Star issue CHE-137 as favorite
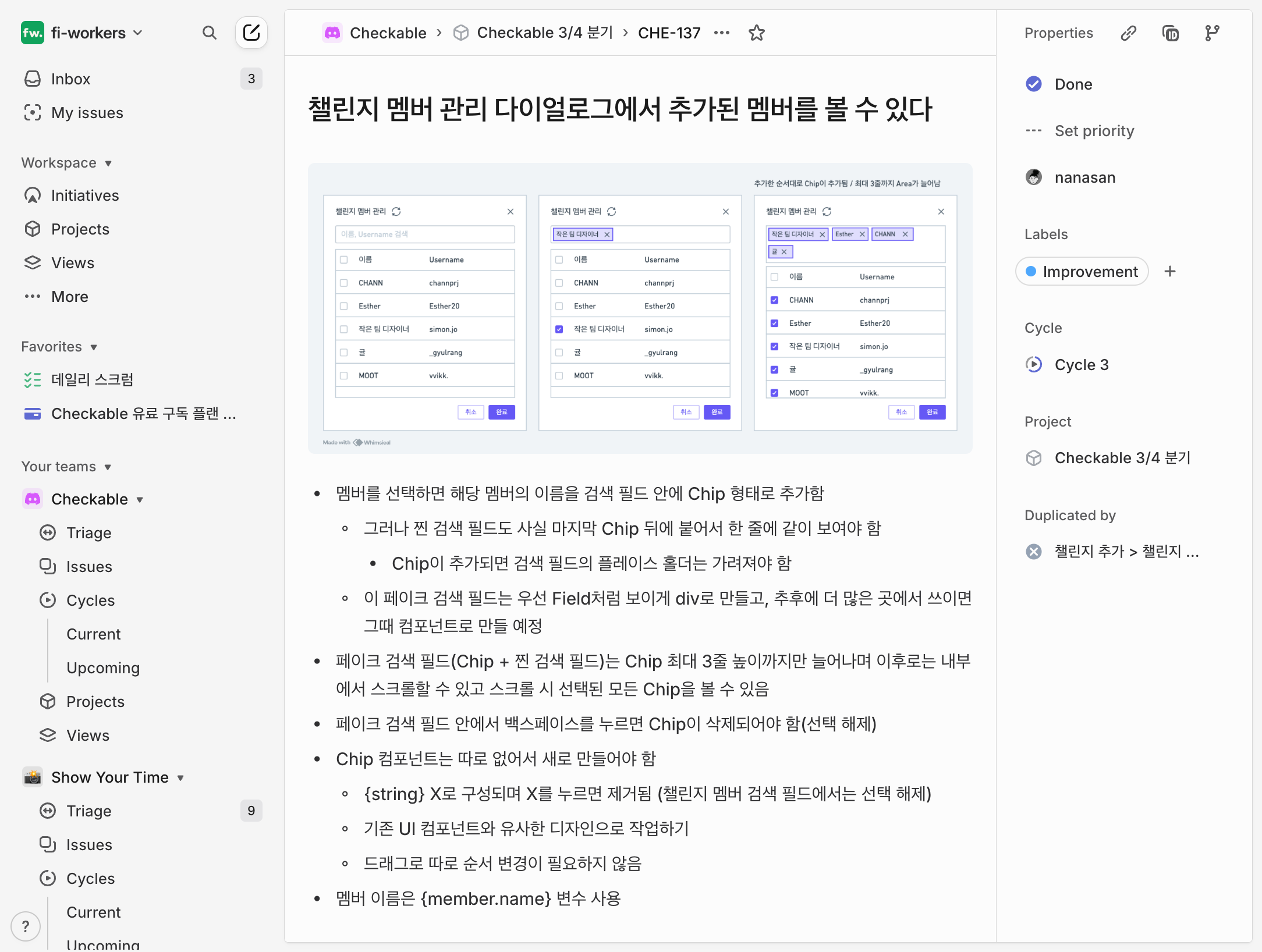This screenshot has width=1262, height=952. pyautogui.click(x=756, y=33)
